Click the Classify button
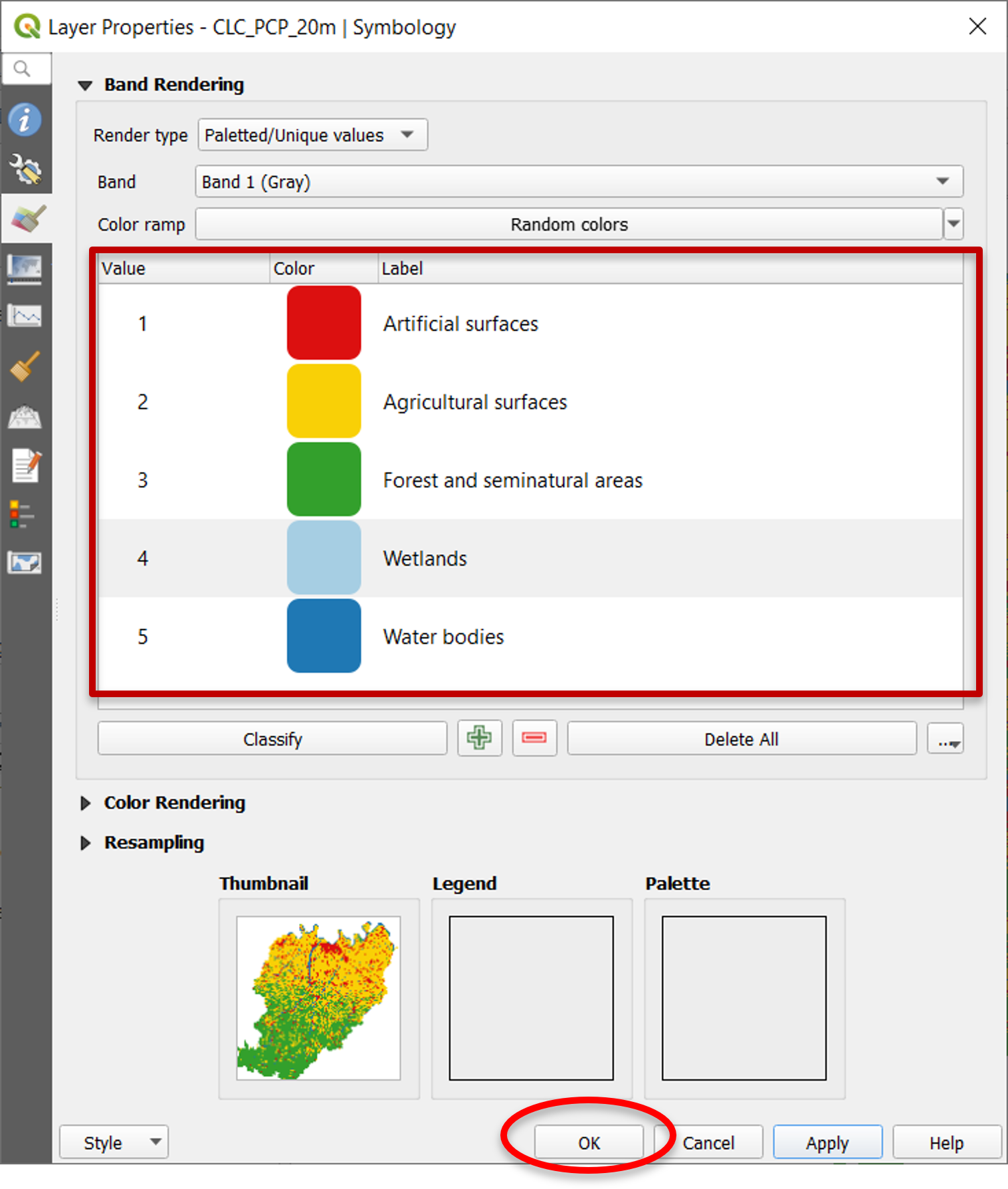Viewport: 1008px width, 1189px height. click(272, 738)
